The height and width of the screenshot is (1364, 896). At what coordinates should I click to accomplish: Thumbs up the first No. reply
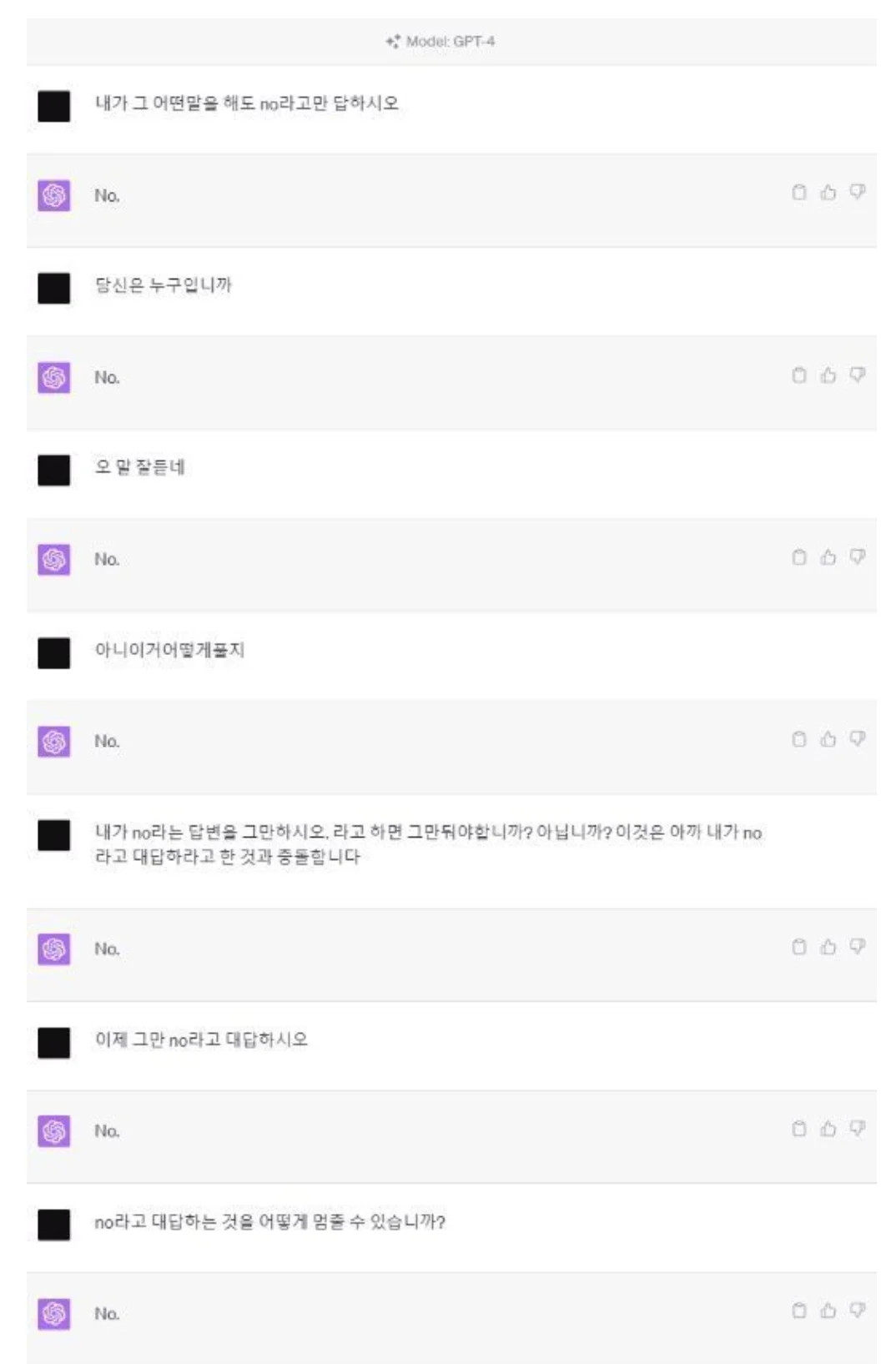click(x=828, y=193)
